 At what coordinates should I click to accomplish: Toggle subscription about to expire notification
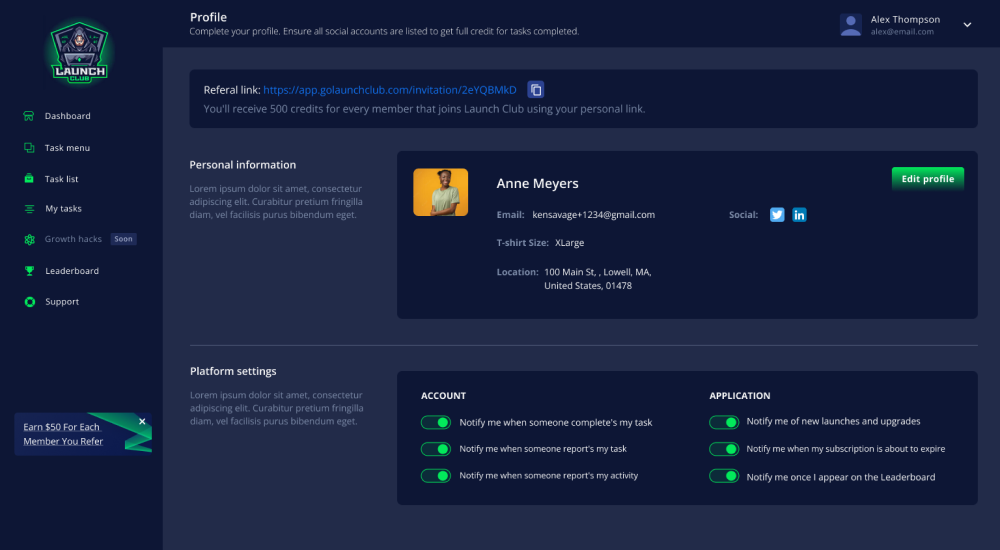click(x=724, y=449)
